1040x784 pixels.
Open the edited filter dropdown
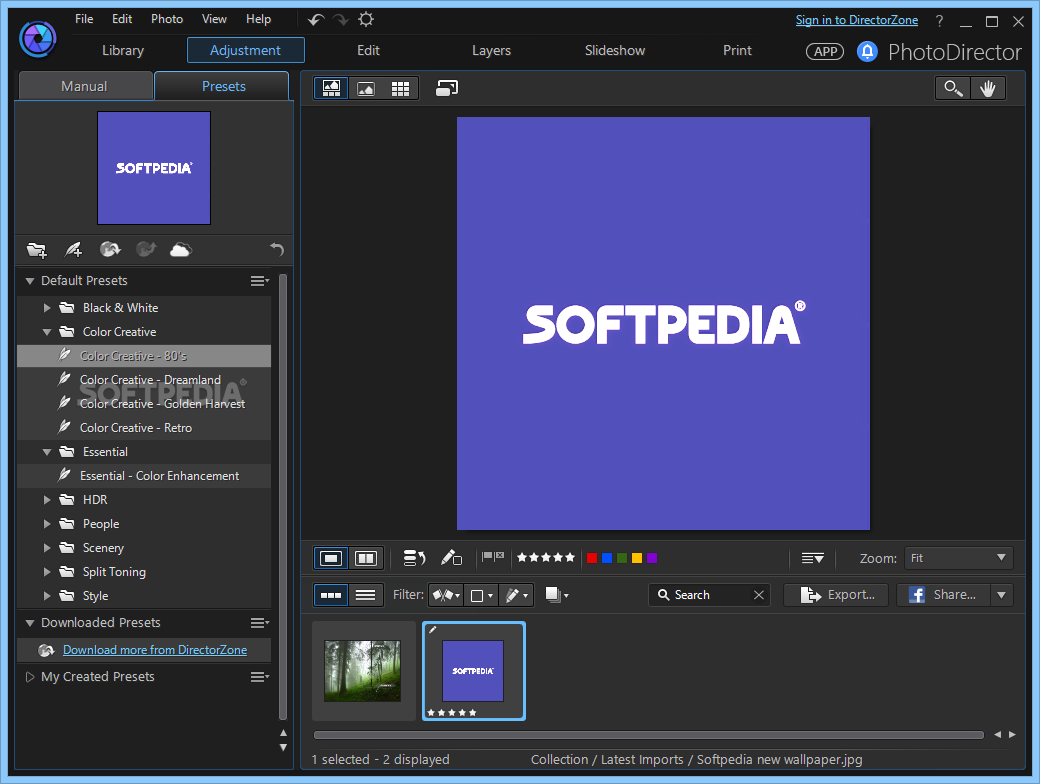click(516, 595)
